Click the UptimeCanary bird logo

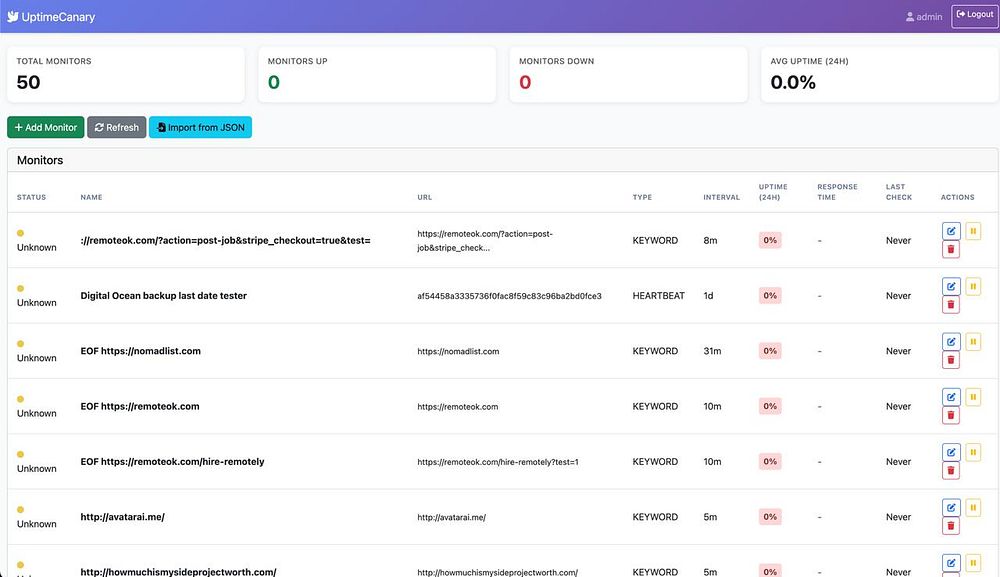click(13, 17)
